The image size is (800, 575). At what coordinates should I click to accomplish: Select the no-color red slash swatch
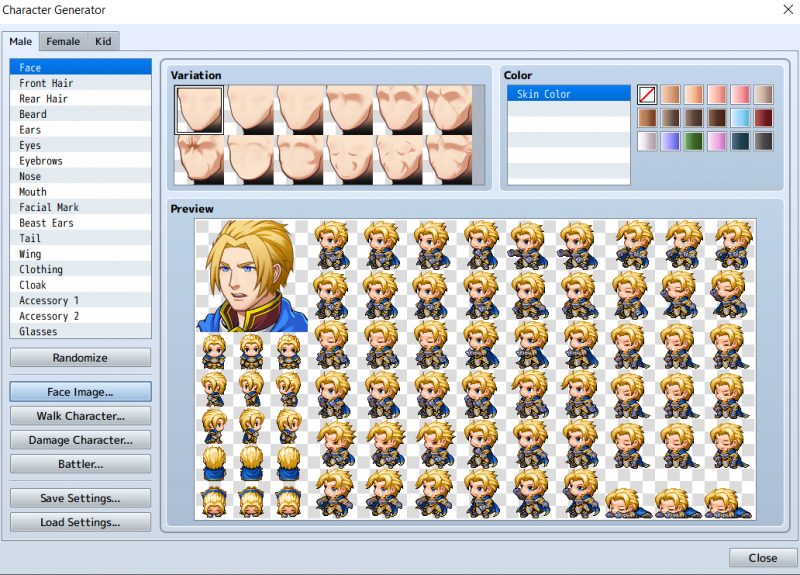pos(647,94)
